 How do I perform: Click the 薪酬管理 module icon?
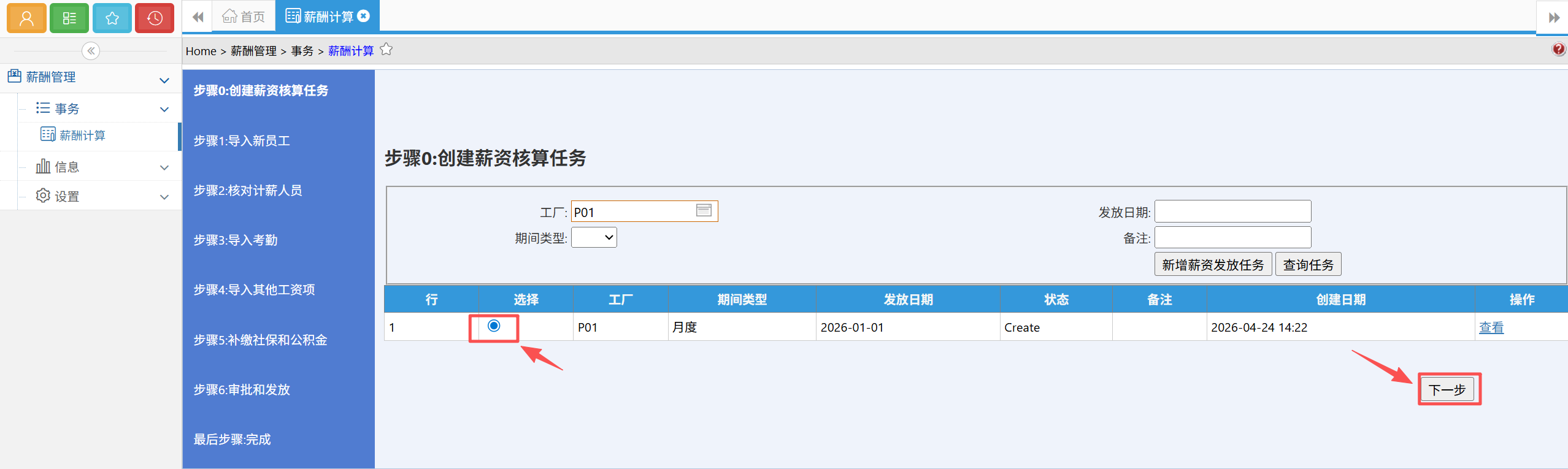[x=14, y=76]
